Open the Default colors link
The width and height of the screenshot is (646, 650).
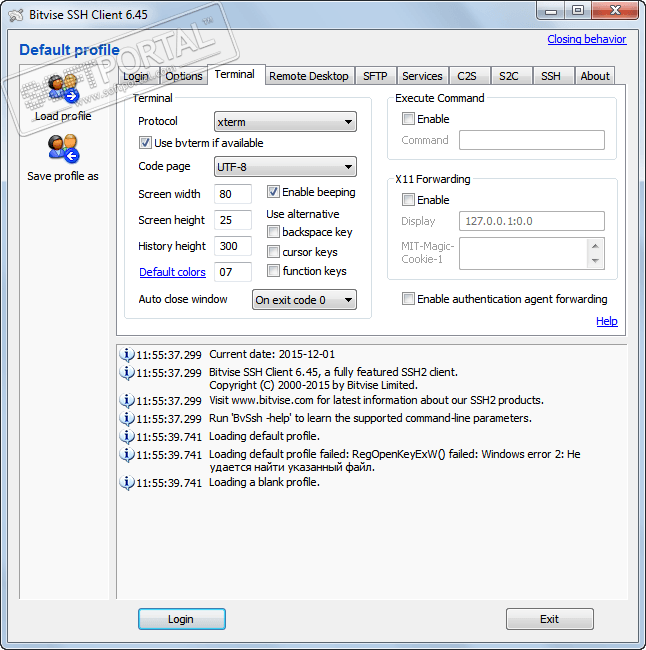coord(172,272)
